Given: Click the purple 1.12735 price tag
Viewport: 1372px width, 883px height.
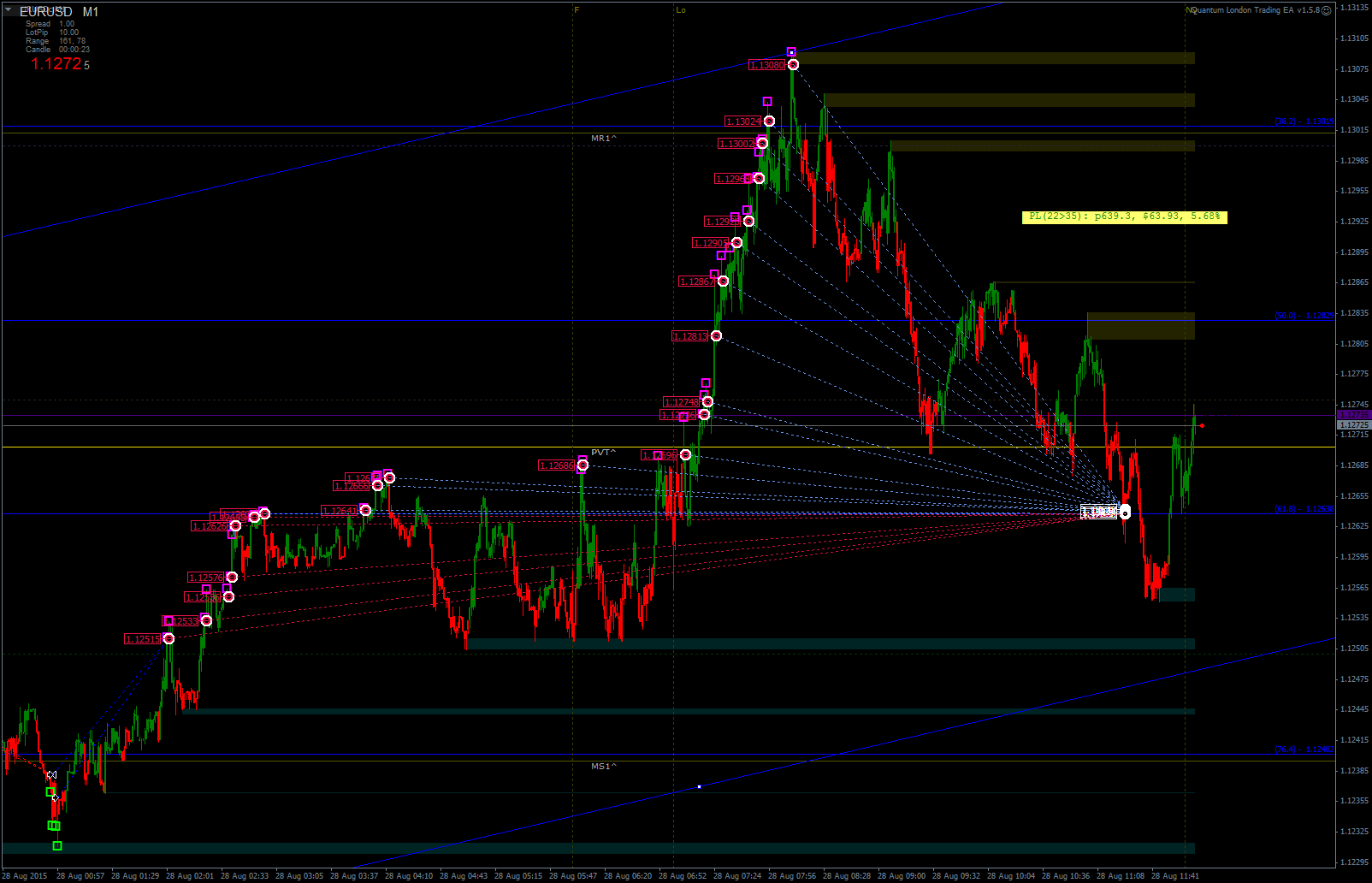Looking at the screenshot, I should point(1354,415).
